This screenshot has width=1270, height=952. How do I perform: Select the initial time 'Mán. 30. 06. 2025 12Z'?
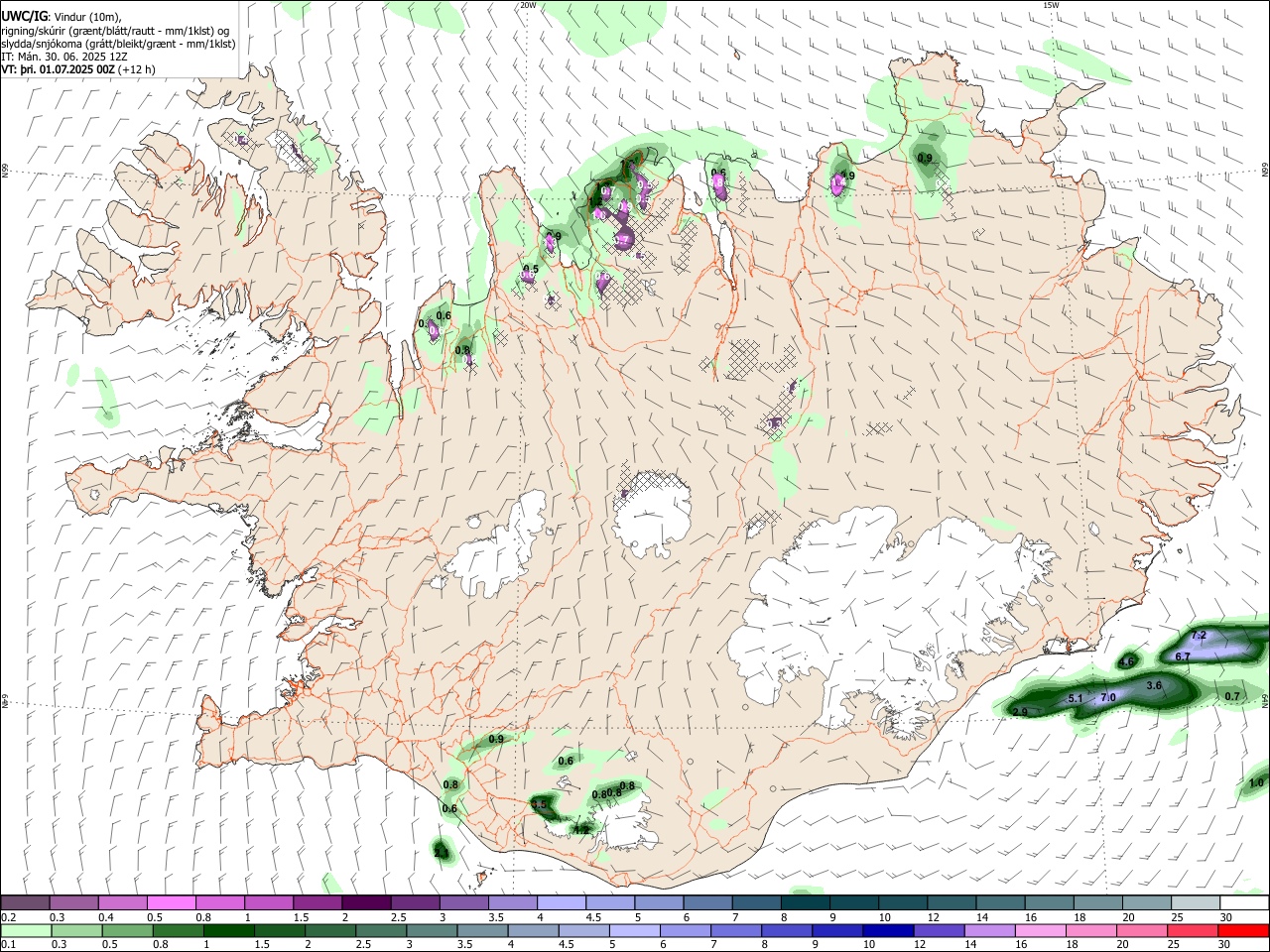[70, 58]
